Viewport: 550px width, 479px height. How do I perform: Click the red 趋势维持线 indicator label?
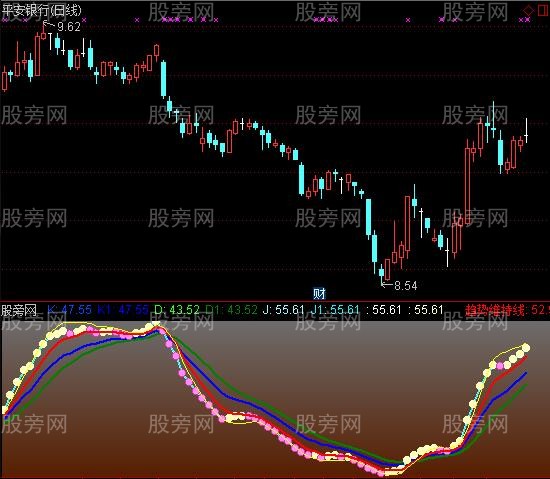point(495,310)
